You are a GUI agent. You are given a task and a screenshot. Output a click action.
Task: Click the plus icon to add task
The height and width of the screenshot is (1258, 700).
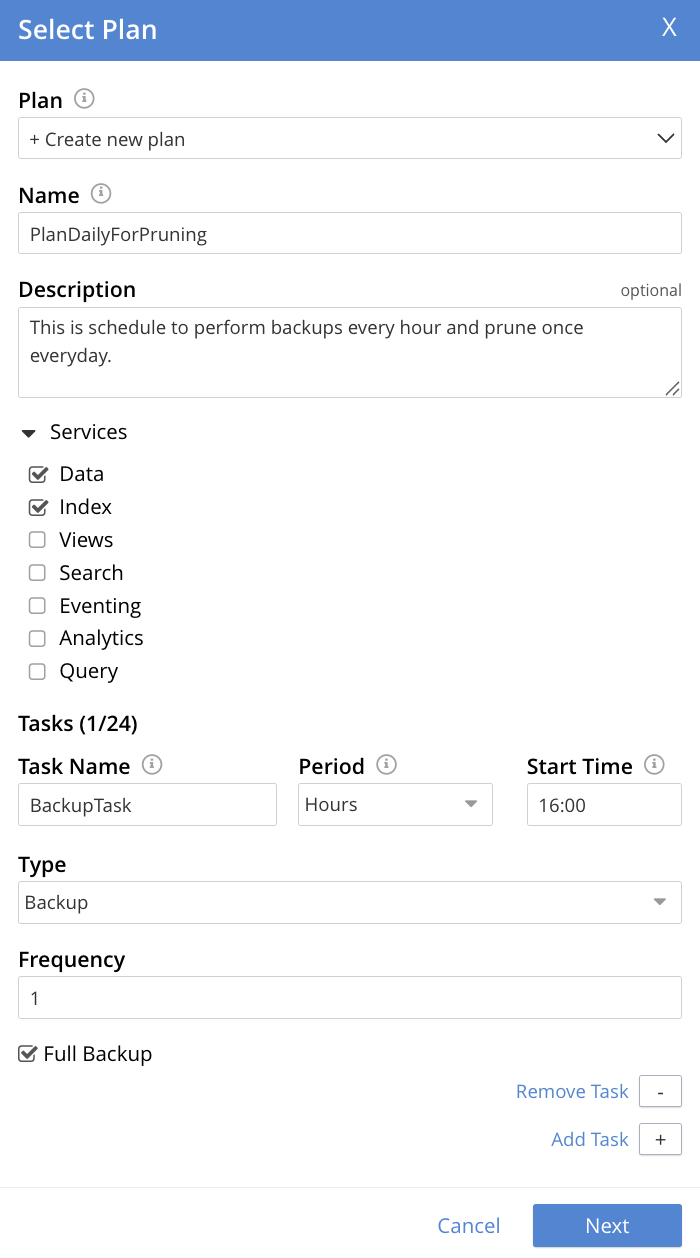660,1139
